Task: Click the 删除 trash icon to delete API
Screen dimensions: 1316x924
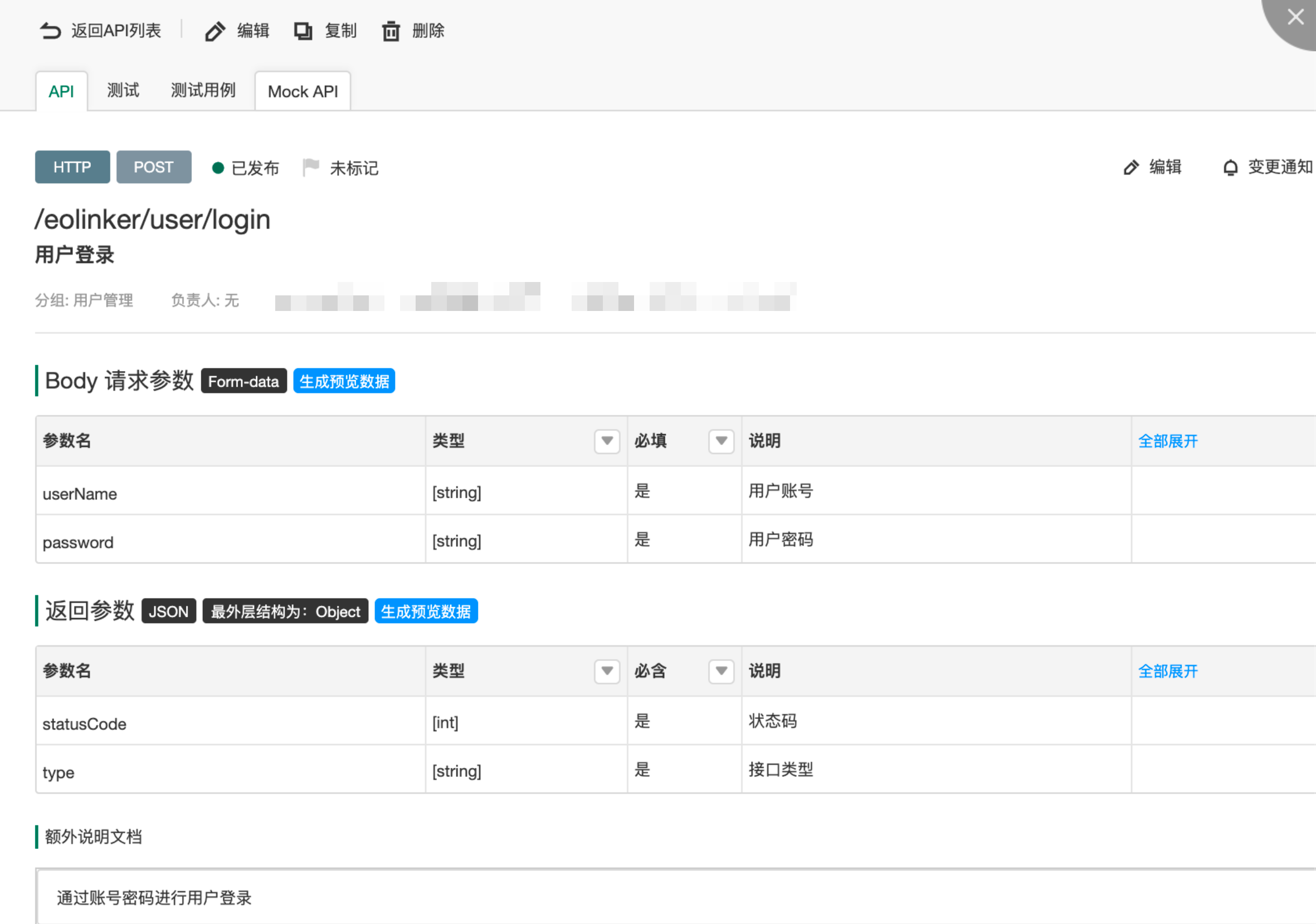Action: (x=391, y=31)
